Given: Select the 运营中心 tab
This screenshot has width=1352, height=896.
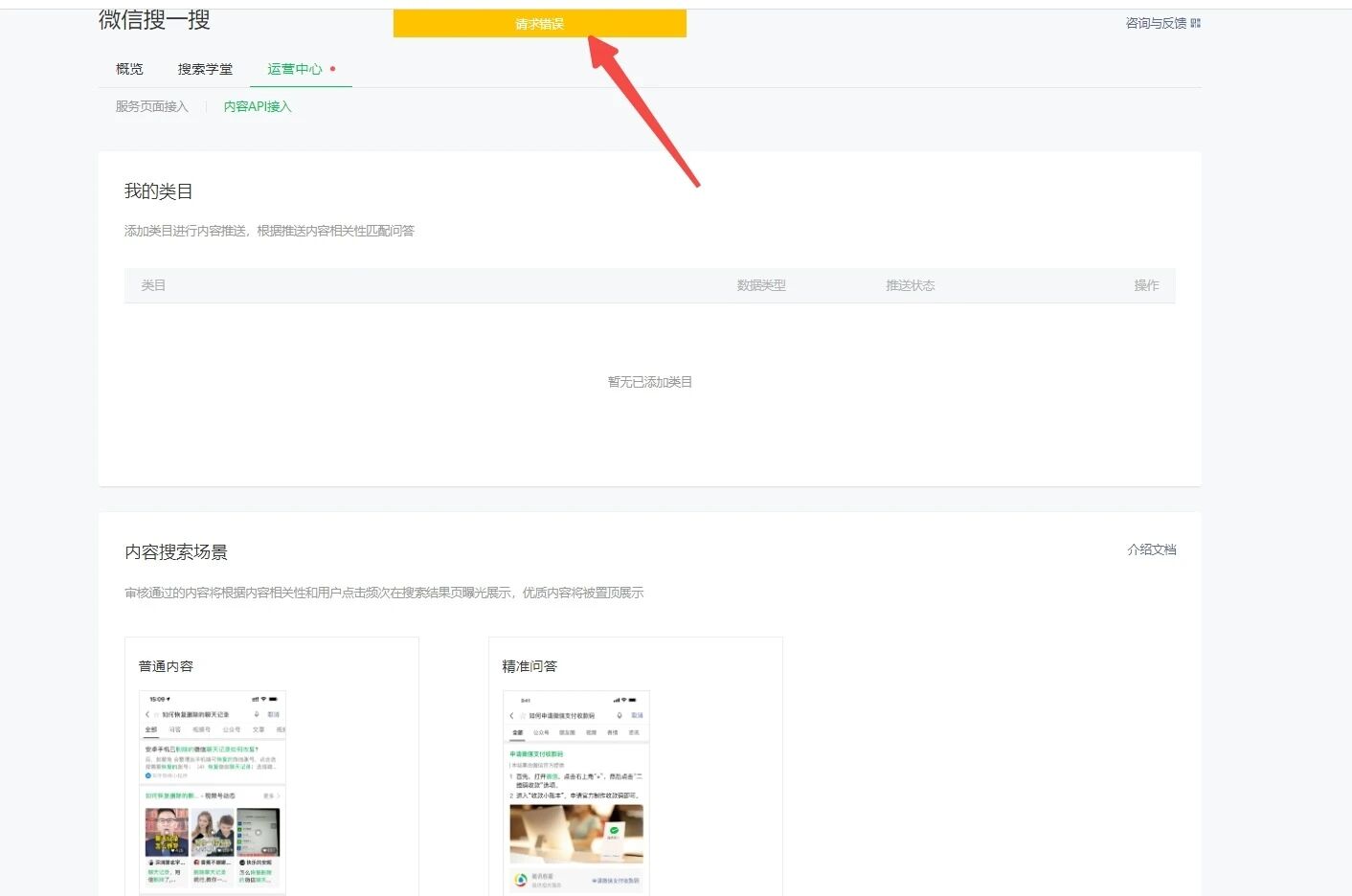Looking at the screenshot, I should [295, 69].
